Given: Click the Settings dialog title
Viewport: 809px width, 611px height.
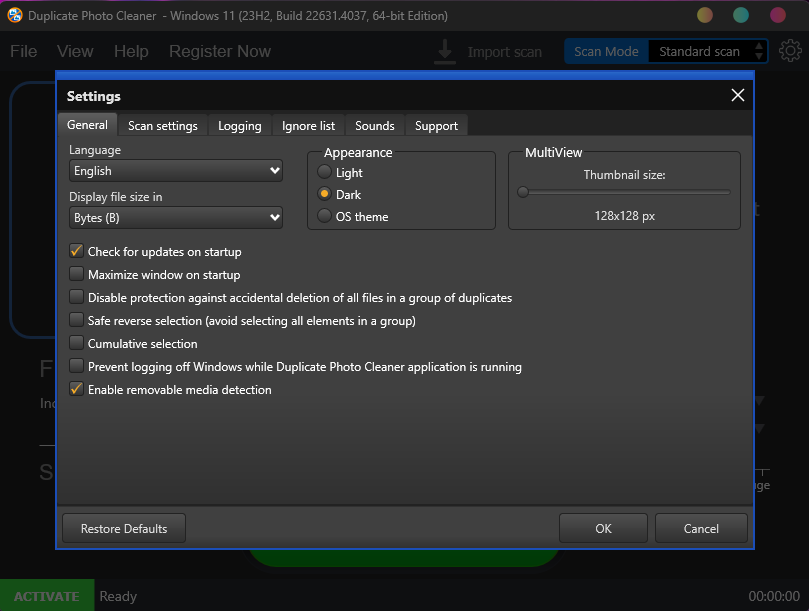Looking at the screenshot, I should pyautogui.click(x=94, y=96).
